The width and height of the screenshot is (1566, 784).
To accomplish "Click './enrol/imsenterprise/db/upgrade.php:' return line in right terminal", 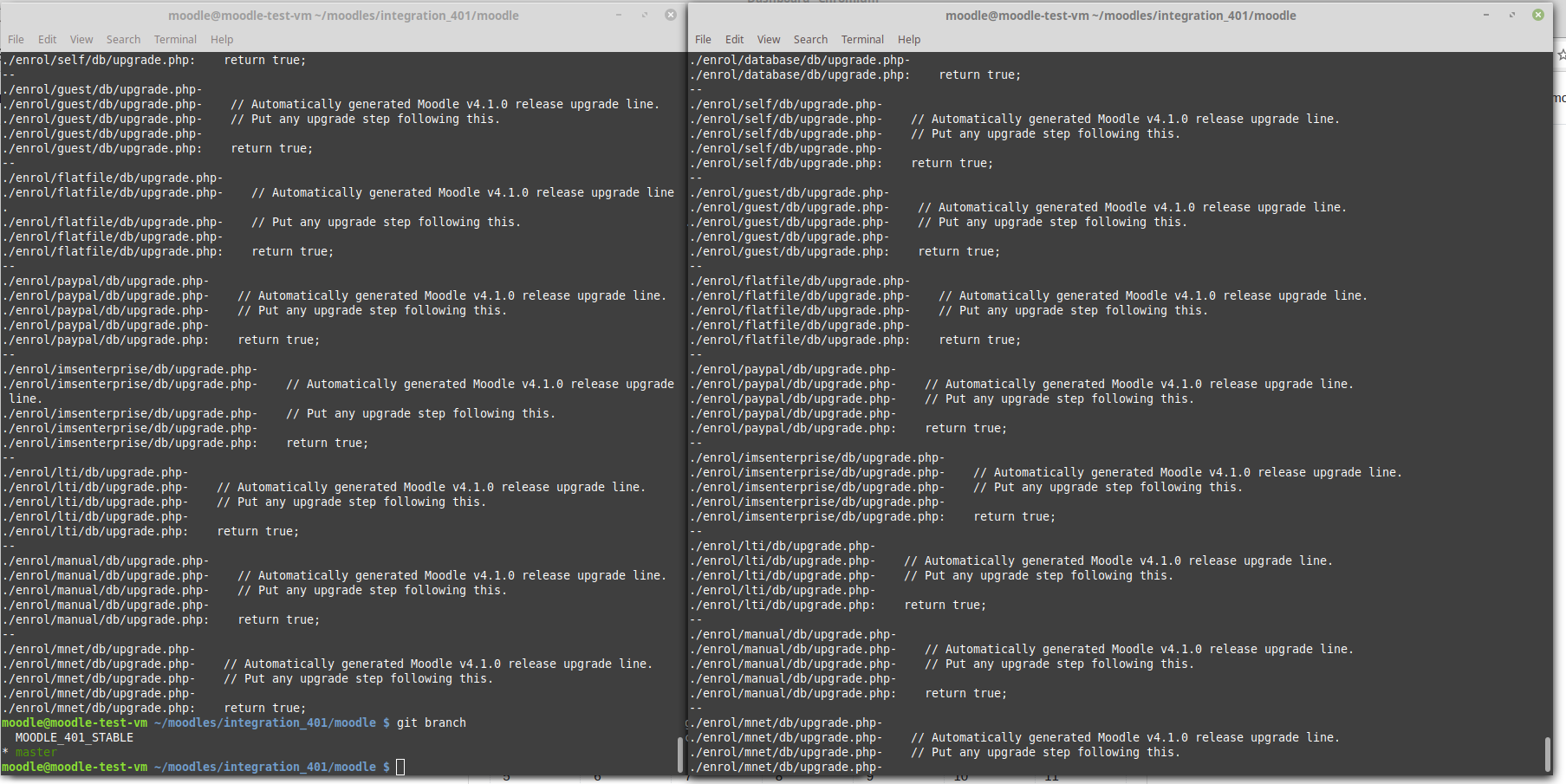I will 873,516.
